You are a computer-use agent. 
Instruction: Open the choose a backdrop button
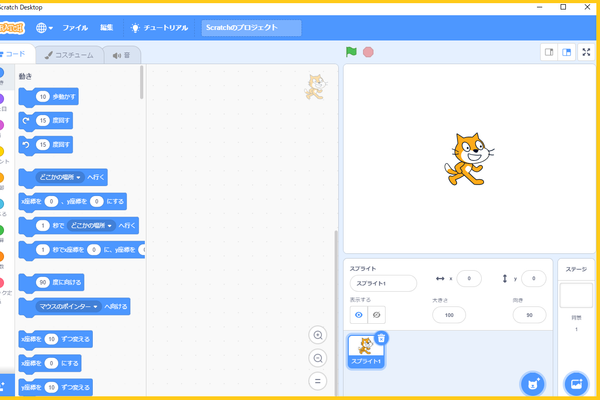(x=576, y=384)
